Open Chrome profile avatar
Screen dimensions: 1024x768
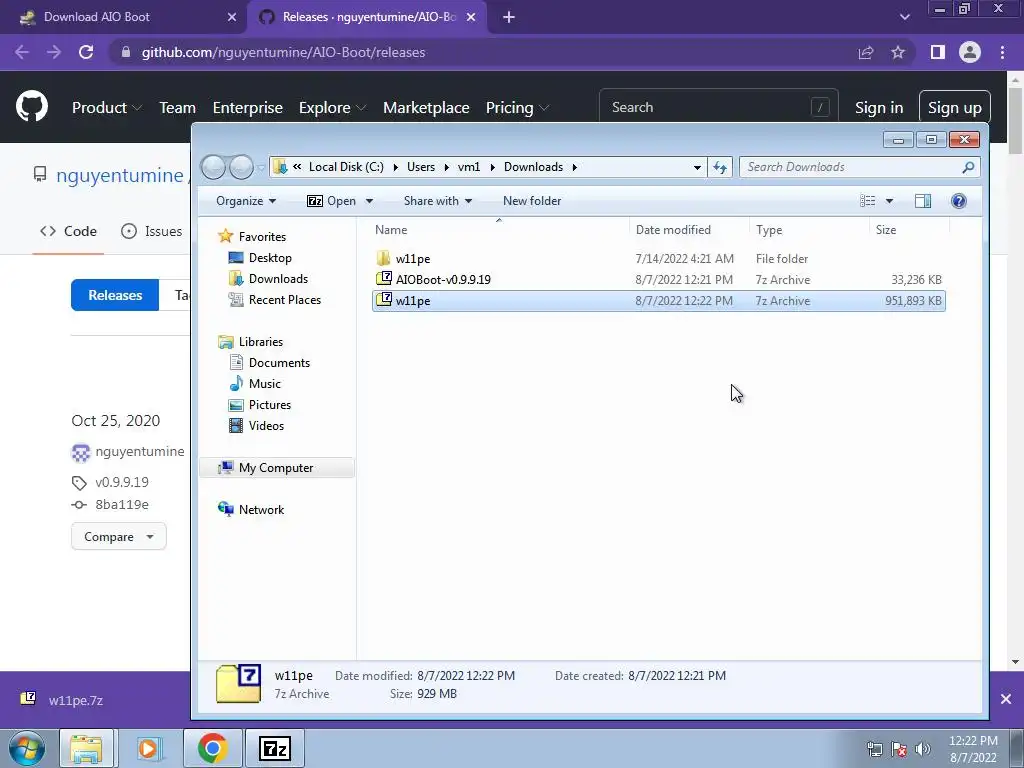coord(970,52)
